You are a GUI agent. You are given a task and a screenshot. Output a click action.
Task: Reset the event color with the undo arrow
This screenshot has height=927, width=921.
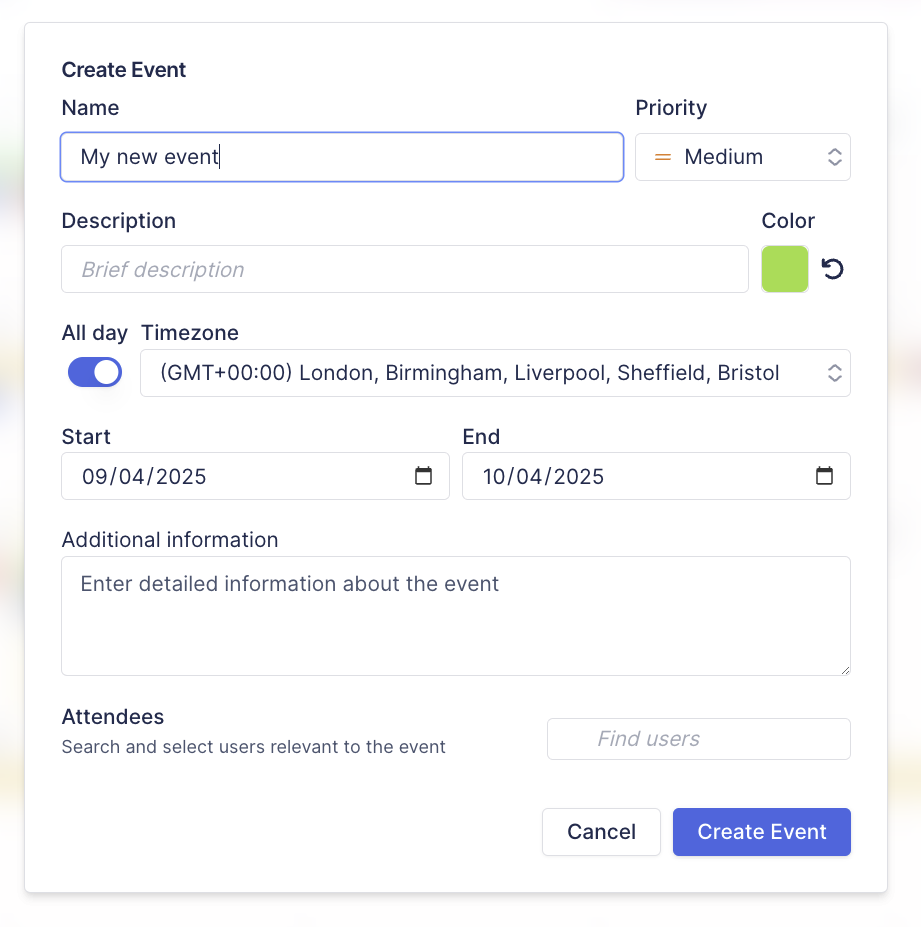[x=832, y=269]
